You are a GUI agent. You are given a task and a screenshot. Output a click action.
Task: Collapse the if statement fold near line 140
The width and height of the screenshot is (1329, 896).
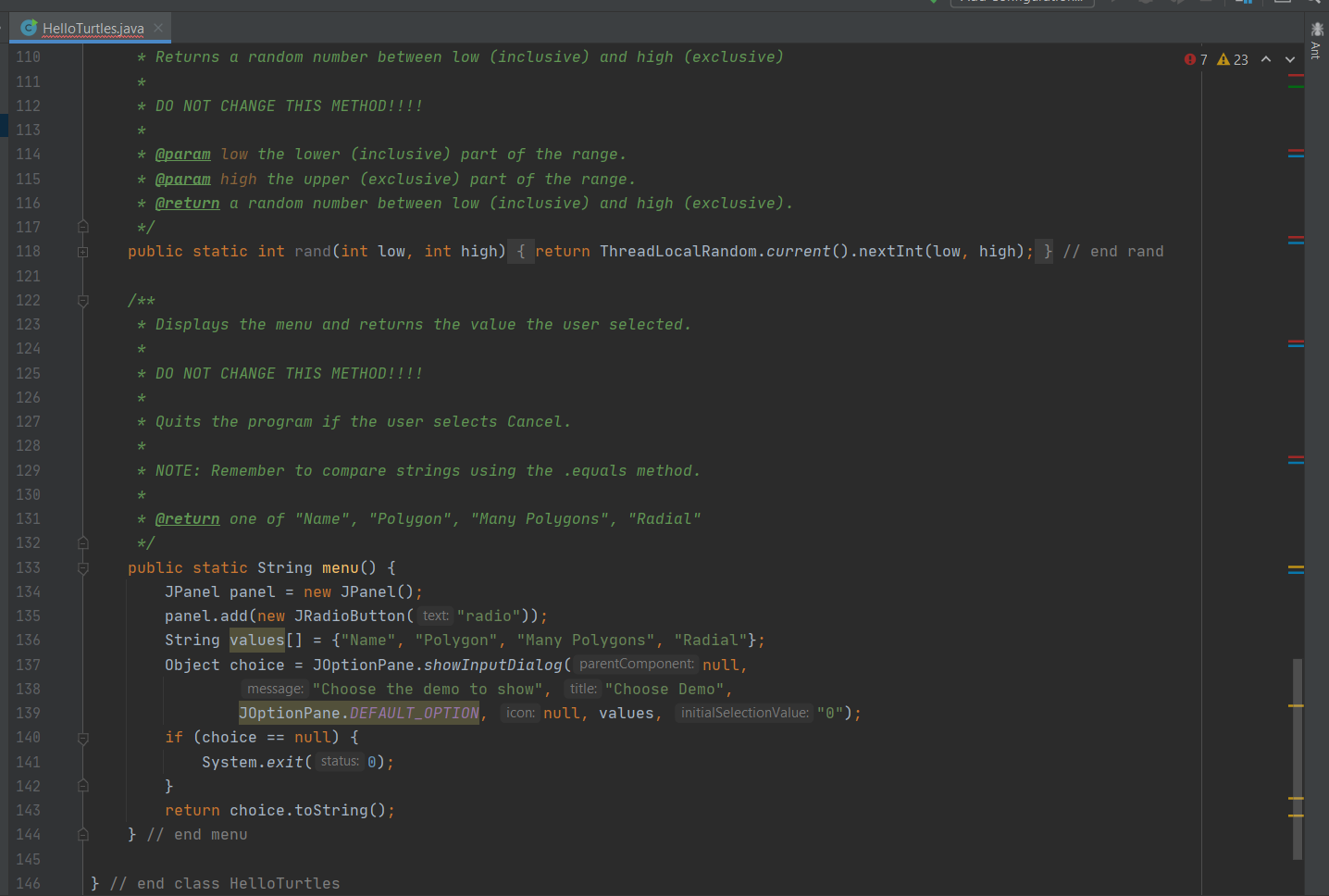click(x=82, y=737)
